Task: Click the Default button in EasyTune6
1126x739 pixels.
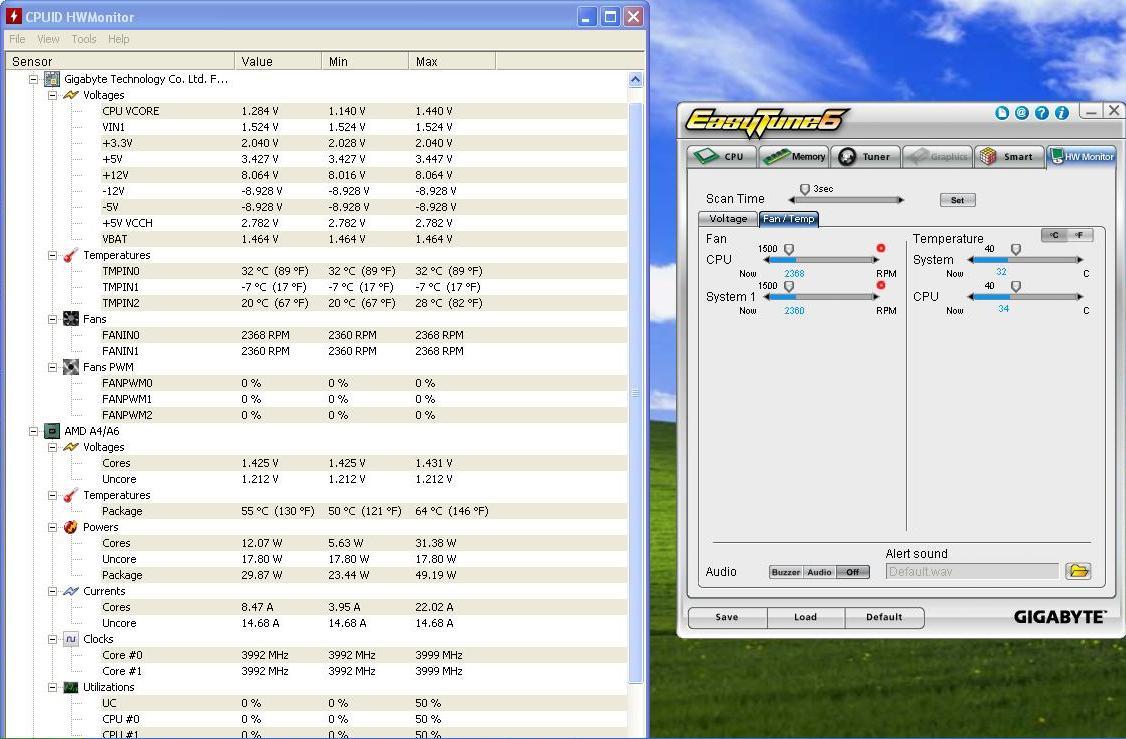Action: (x=884, y=617)
